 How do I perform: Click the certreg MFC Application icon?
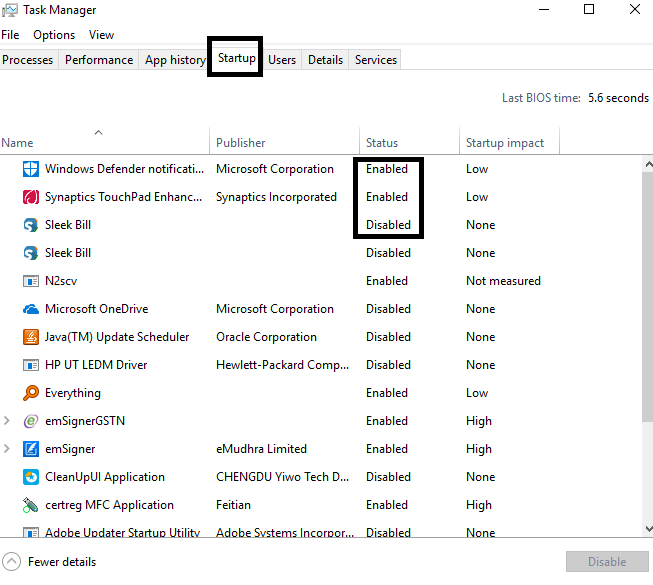[30, 505]
